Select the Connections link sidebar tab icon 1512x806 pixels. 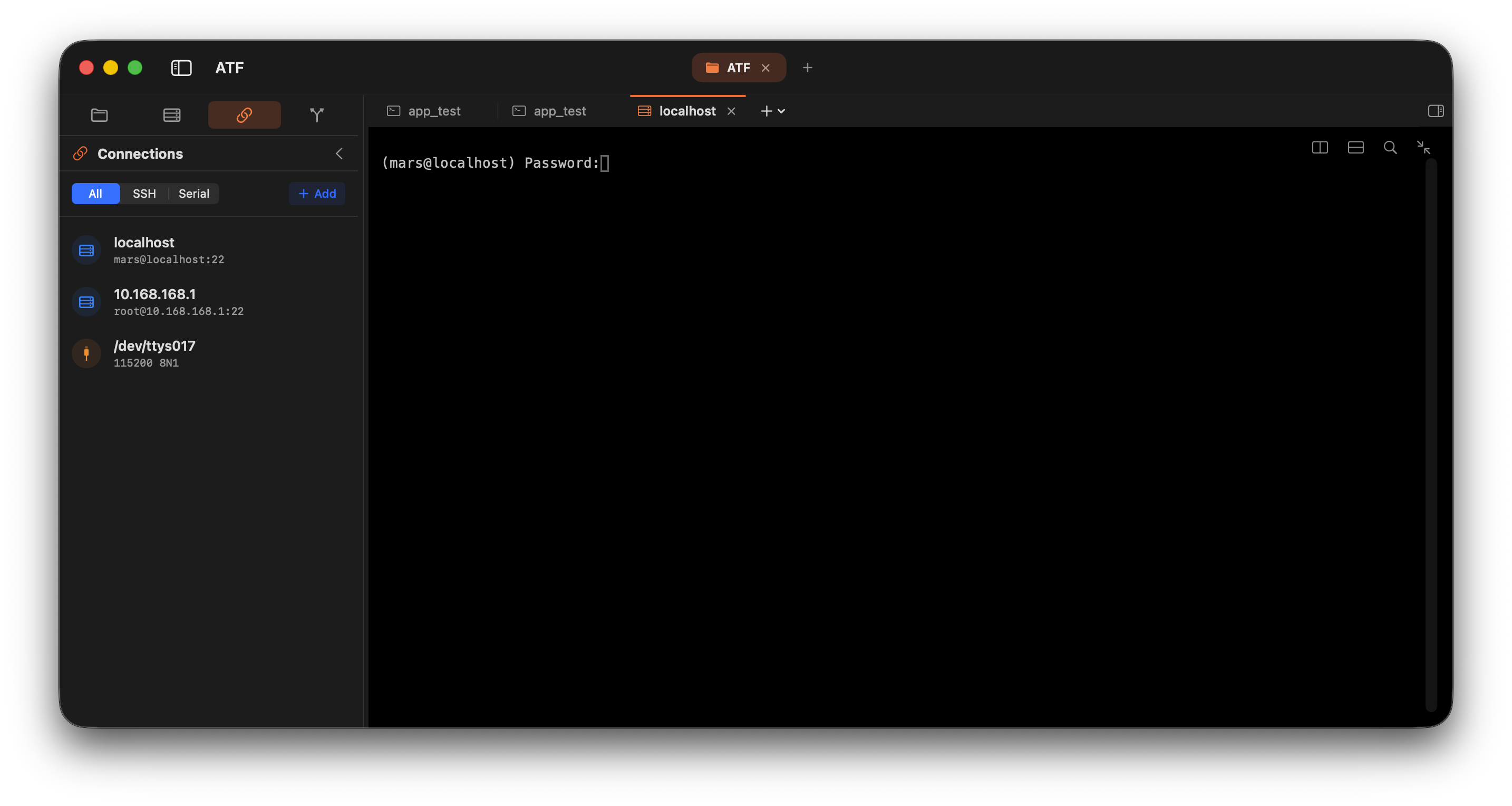click(244, 114)
